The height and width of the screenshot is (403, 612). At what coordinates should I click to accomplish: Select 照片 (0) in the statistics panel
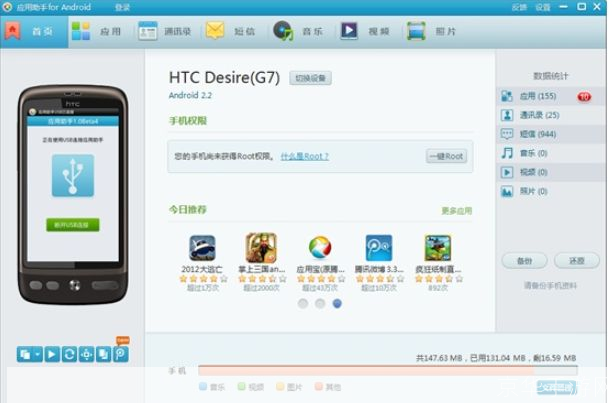(551, 191)
